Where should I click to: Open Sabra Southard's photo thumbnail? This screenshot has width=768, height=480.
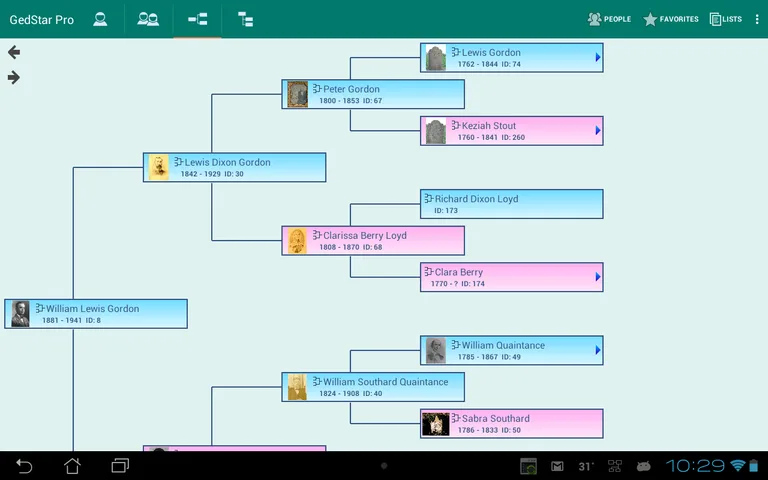pos(435,424)
